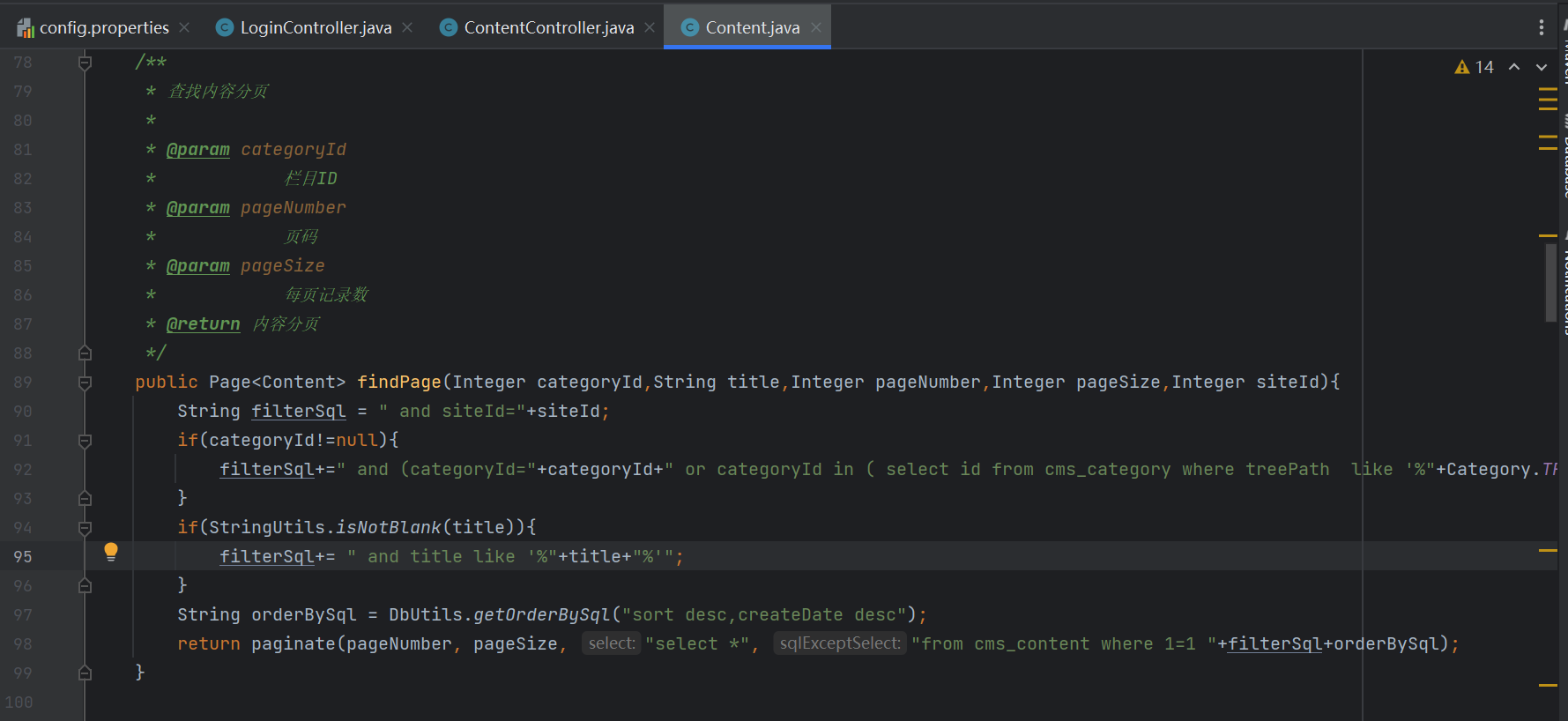Click the 14 warnings indicator
Viewport: 1568px width, 721px height.
(1474, 67)
